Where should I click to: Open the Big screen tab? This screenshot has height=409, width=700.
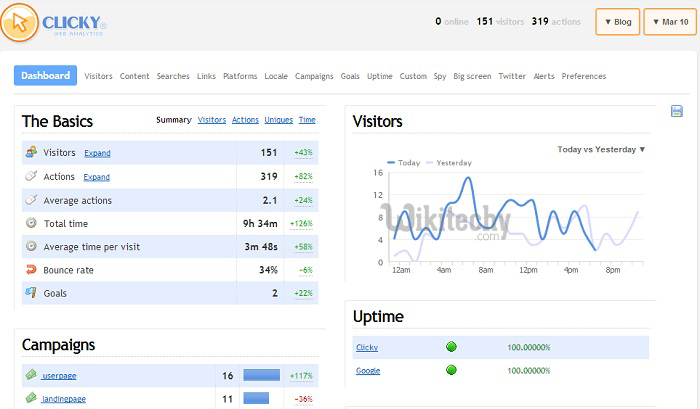tap(472, 76)
